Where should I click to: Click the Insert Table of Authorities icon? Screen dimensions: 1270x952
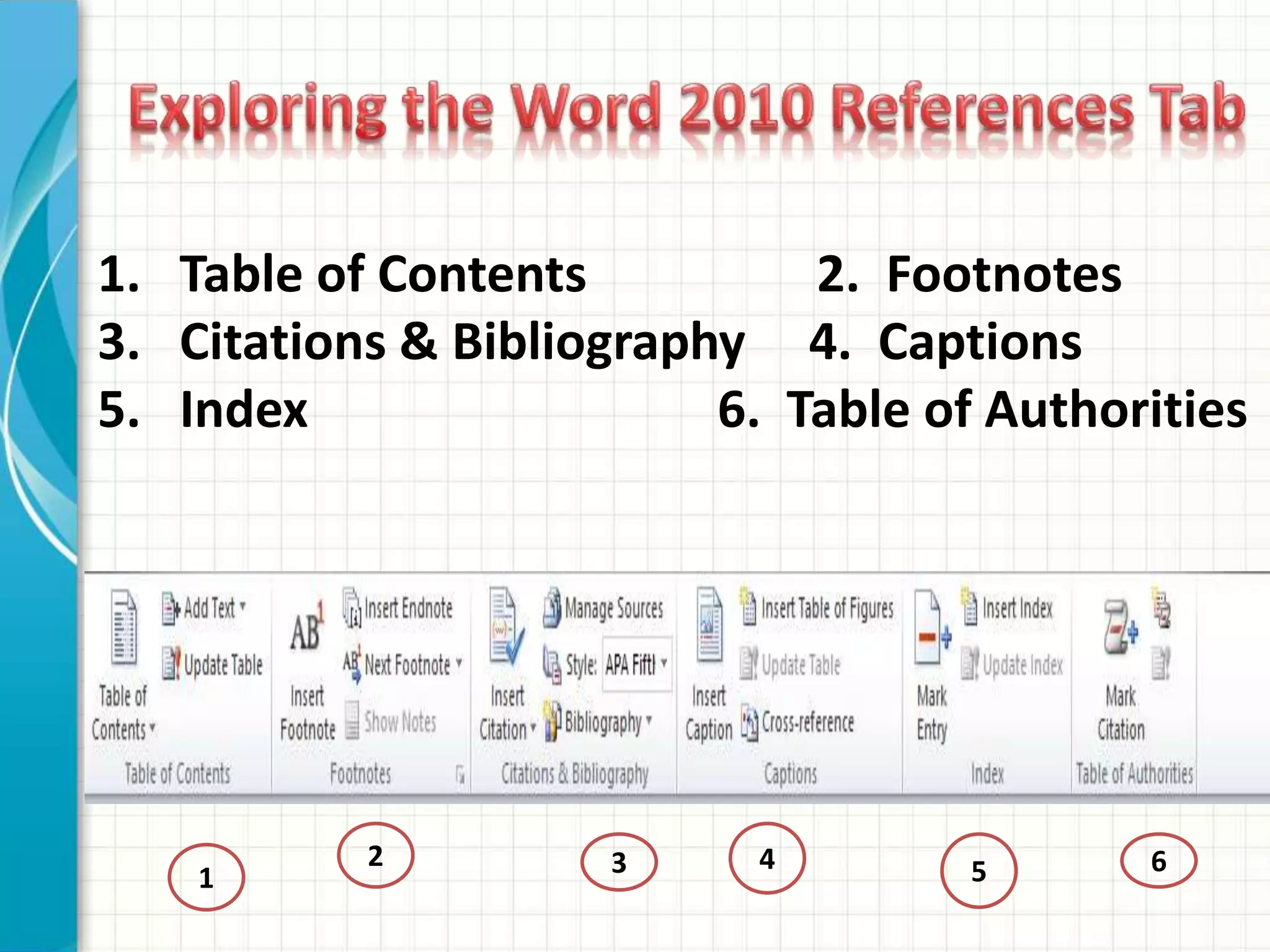coord(1161,609)
